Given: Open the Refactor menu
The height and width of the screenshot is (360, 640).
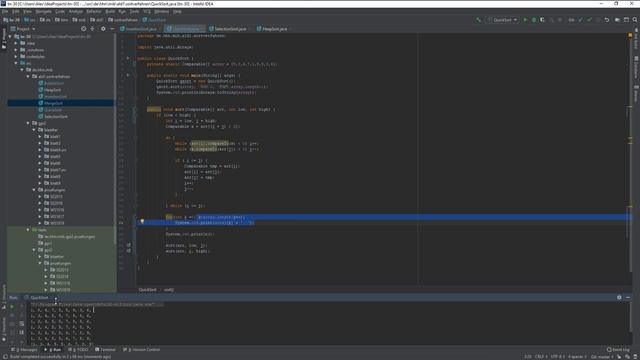Looking at the screenshot, I should coord(93,11).
